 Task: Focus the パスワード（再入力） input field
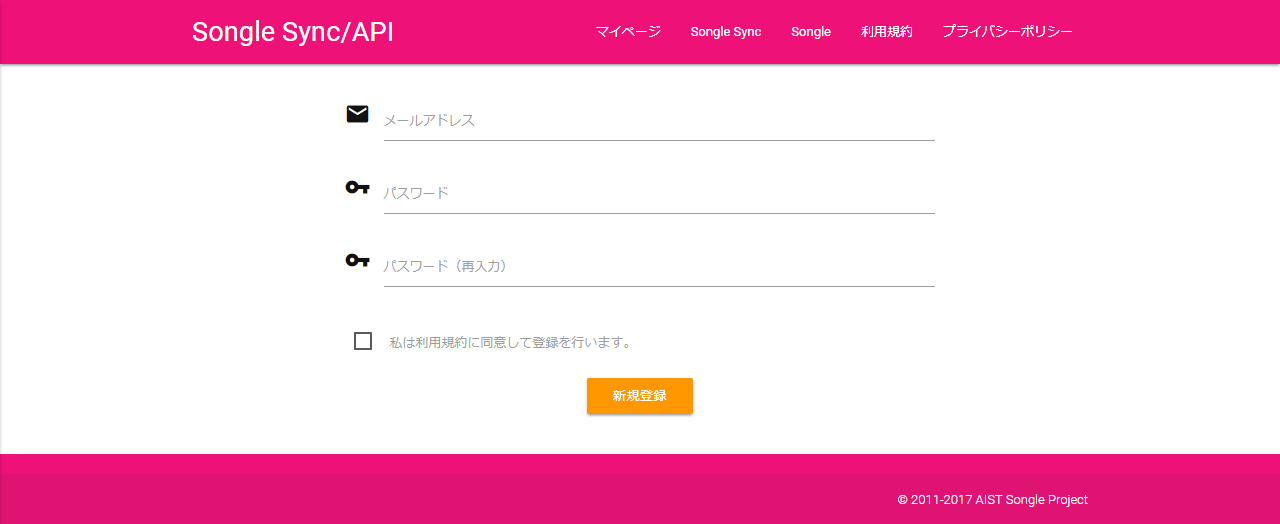(658, 267)
